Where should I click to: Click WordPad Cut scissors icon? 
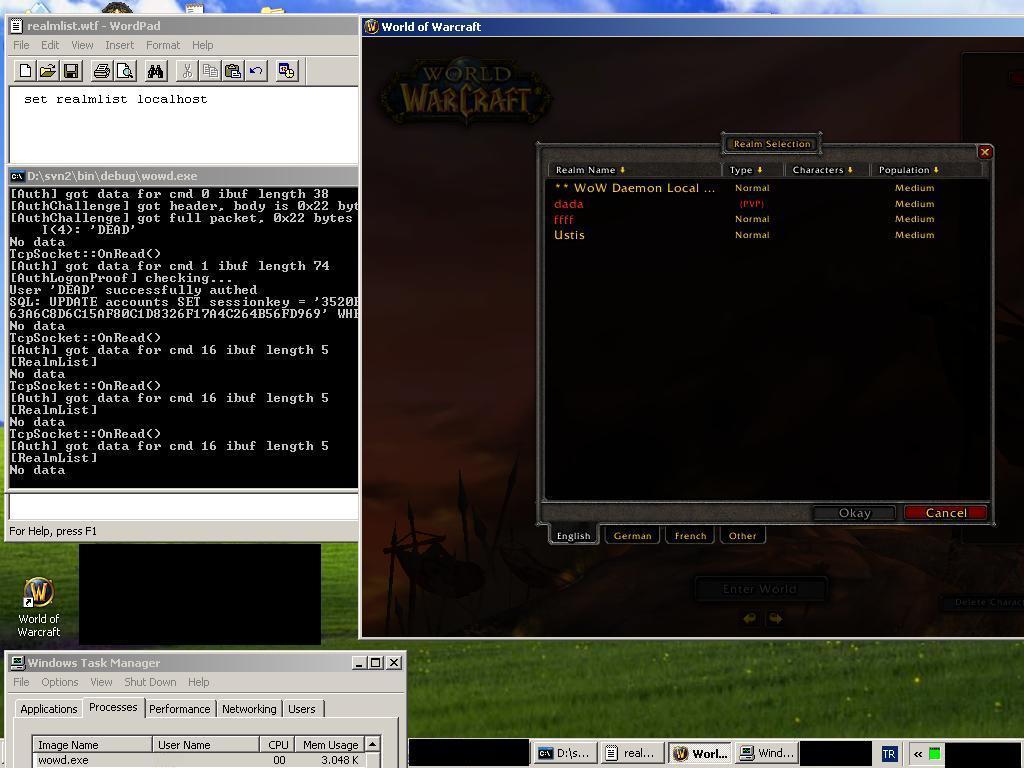pyautogui.click(x=187, y=71)
